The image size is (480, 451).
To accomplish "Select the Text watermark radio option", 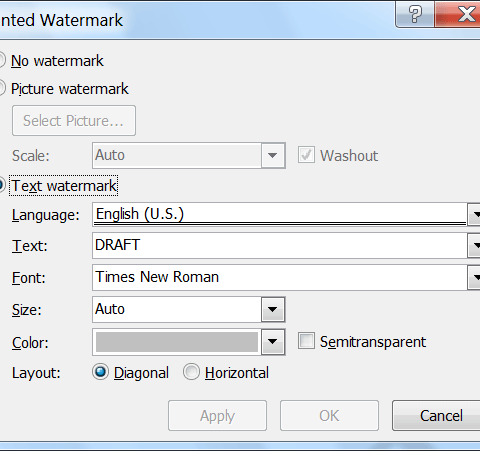I will [x=2, y=185].
